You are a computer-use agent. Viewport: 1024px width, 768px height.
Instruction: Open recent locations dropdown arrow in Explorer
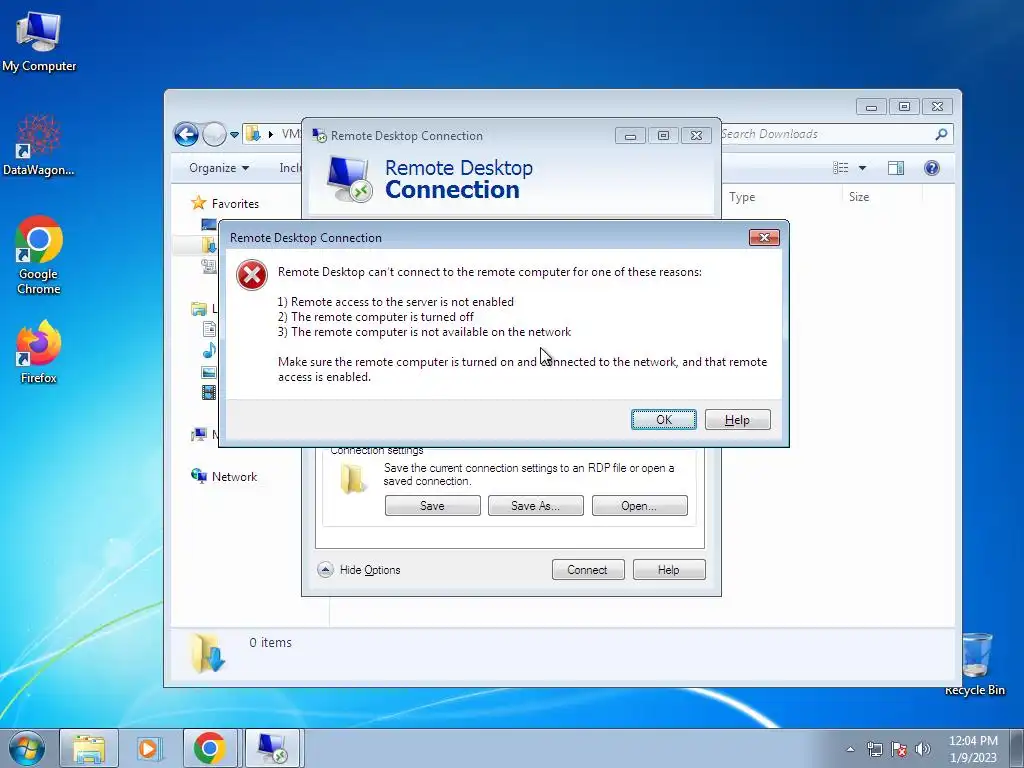coord(234,135)
